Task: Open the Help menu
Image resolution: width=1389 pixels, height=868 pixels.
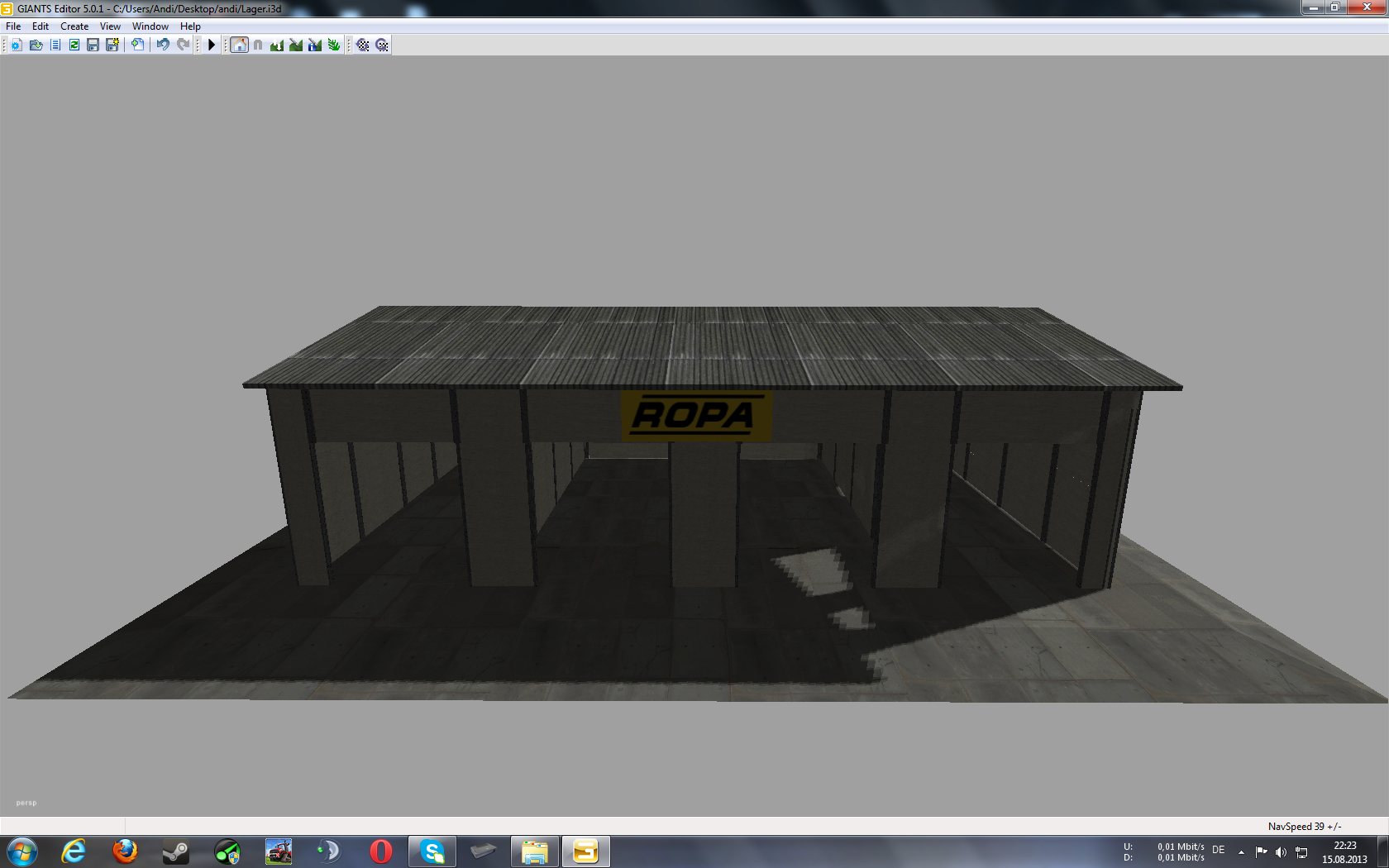Action: (190, 26)
